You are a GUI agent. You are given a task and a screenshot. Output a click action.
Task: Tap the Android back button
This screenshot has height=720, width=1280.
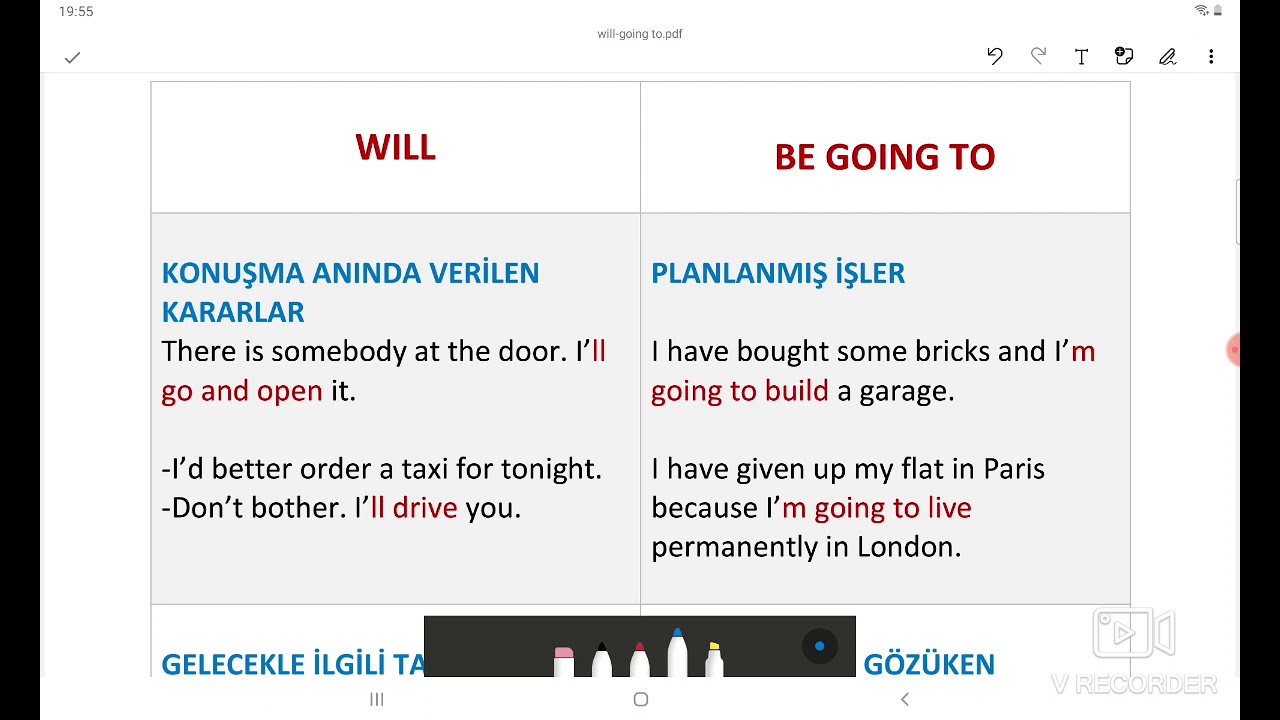(x=905, y=700)
